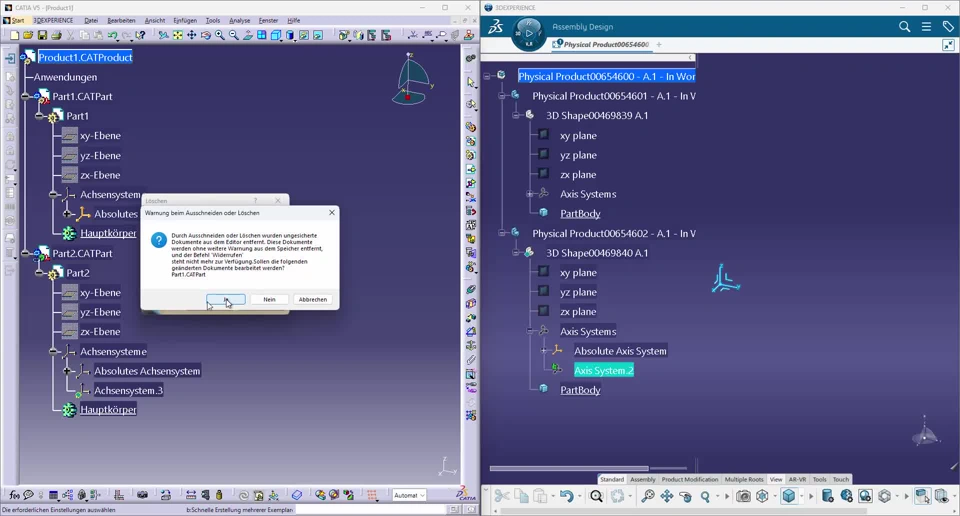960x516 pixels.
Task: Click the Cut scissors icon in 3DEXPERIENCE
Action: (502, 496)
